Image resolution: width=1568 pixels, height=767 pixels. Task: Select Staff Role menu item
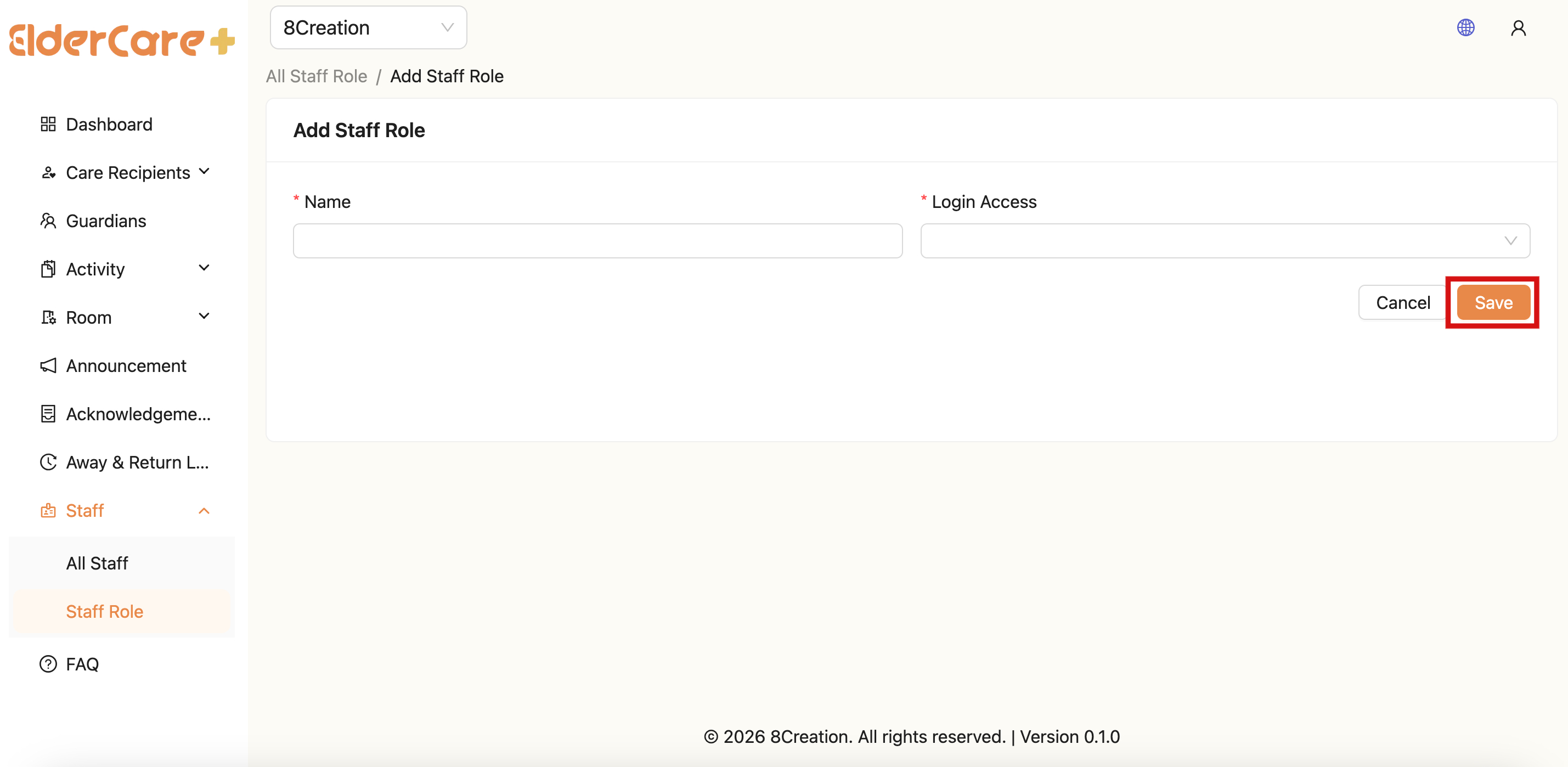pyautogui.click(x=105, y=612)
